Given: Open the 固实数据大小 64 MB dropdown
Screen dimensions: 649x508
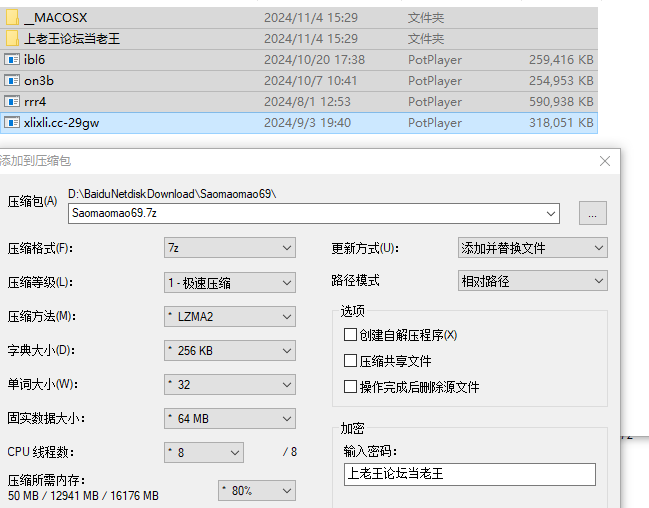Looking at the screenshot, I should tap(230, 419).
